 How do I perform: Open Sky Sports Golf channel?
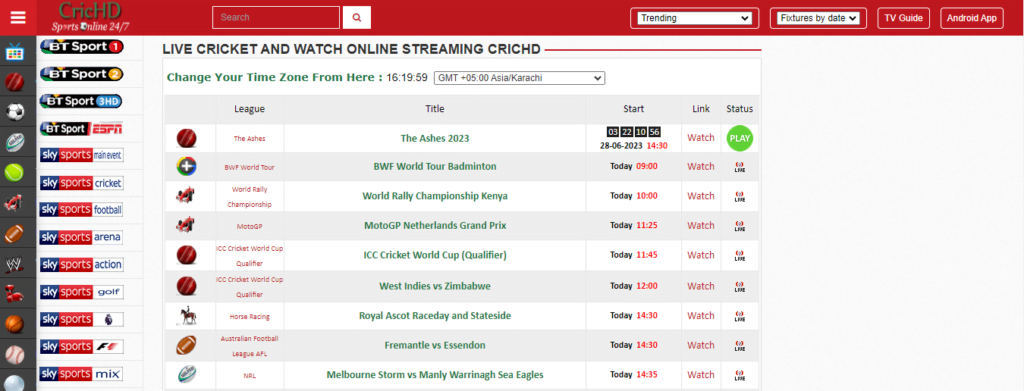82,292
